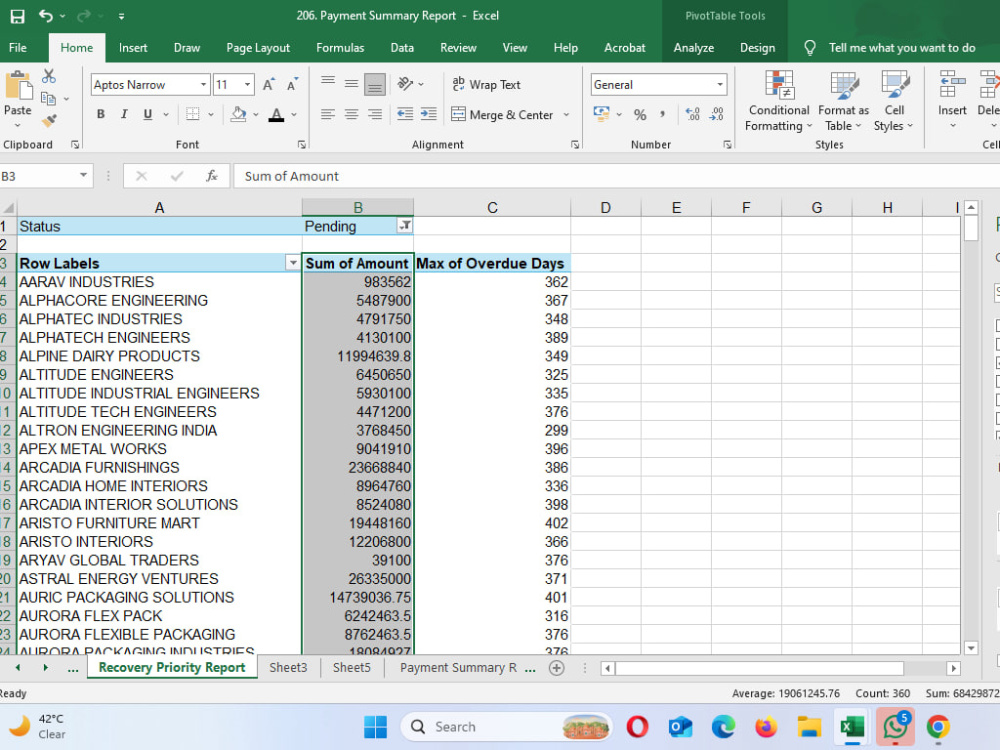Decrease font size with small A icon
The image size is (1000, 750).
click(291, 85)
